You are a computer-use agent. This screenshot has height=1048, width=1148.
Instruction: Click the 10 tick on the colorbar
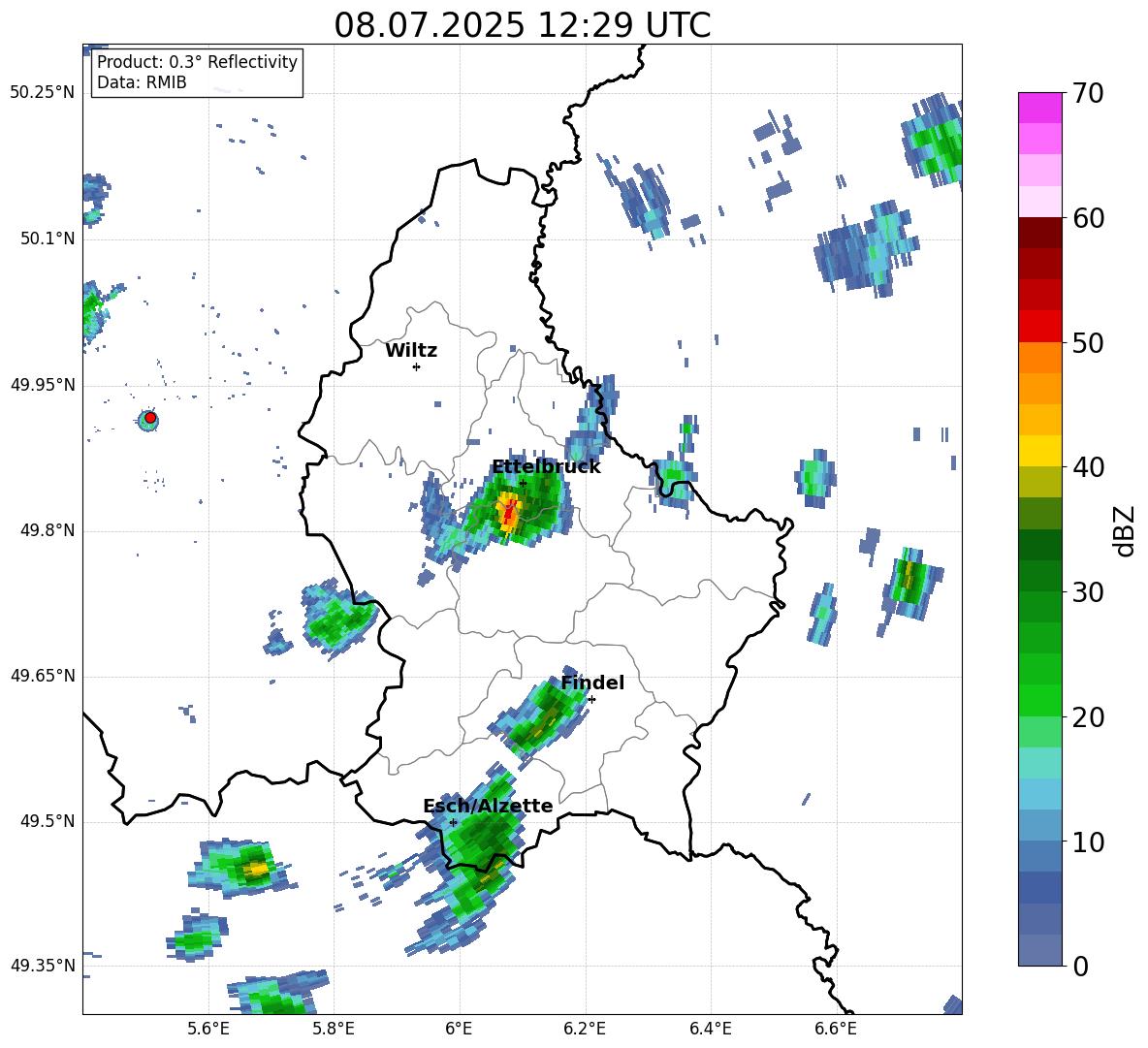coord(1088,842)
